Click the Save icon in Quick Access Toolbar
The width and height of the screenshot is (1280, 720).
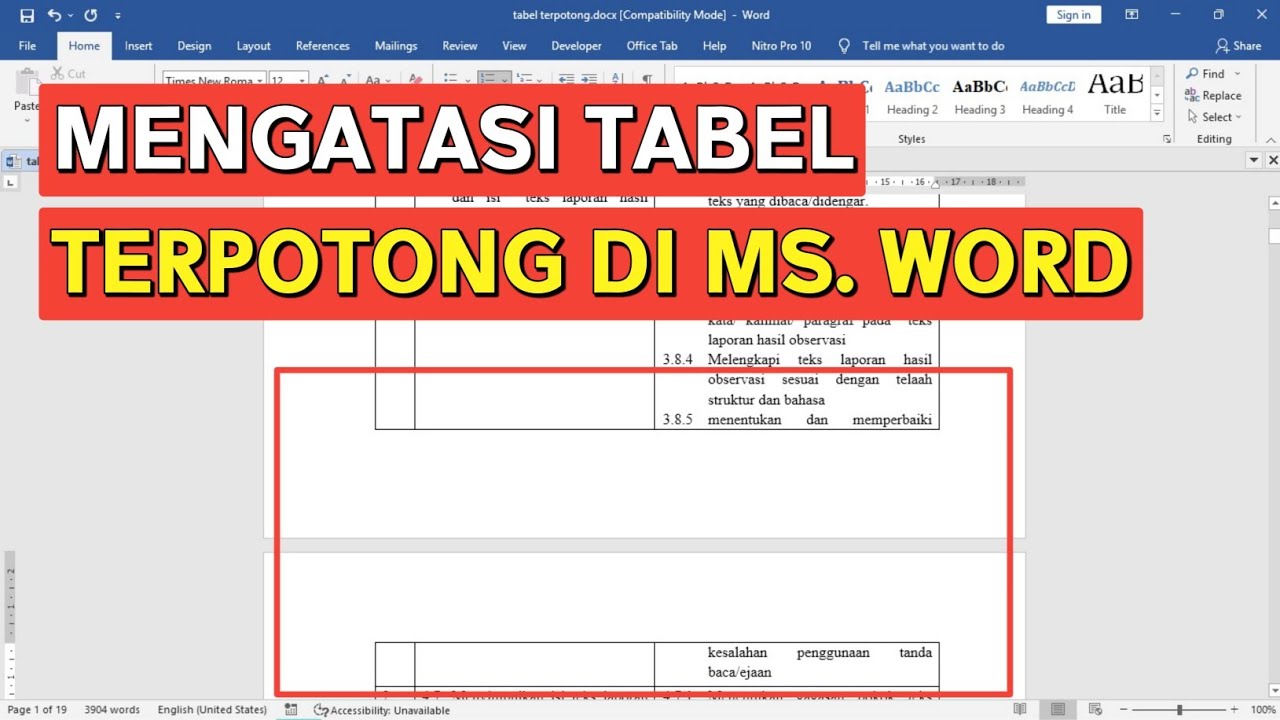[x=27, y=15]
